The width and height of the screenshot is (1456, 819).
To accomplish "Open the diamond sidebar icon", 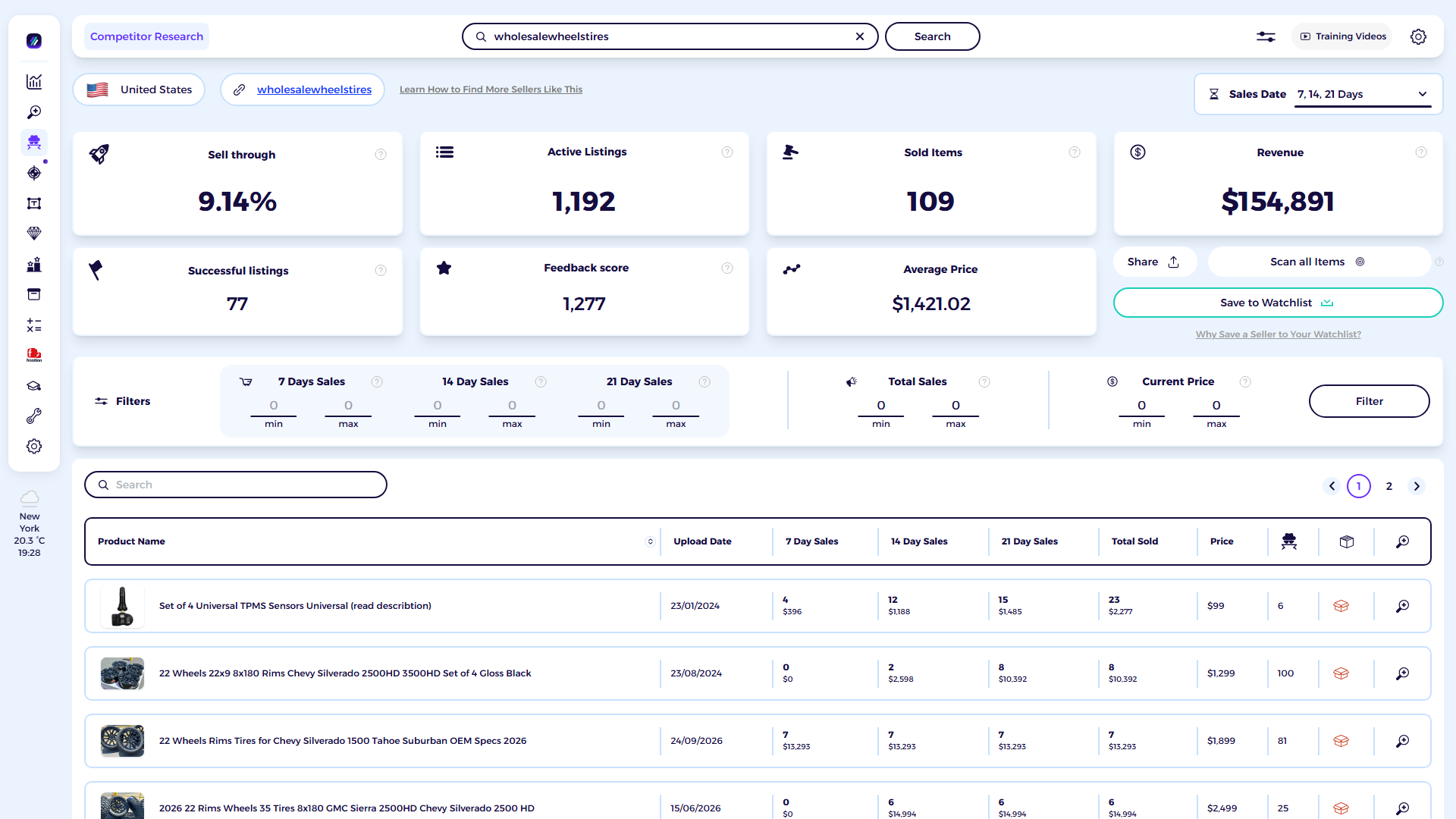I will (34, 234).
